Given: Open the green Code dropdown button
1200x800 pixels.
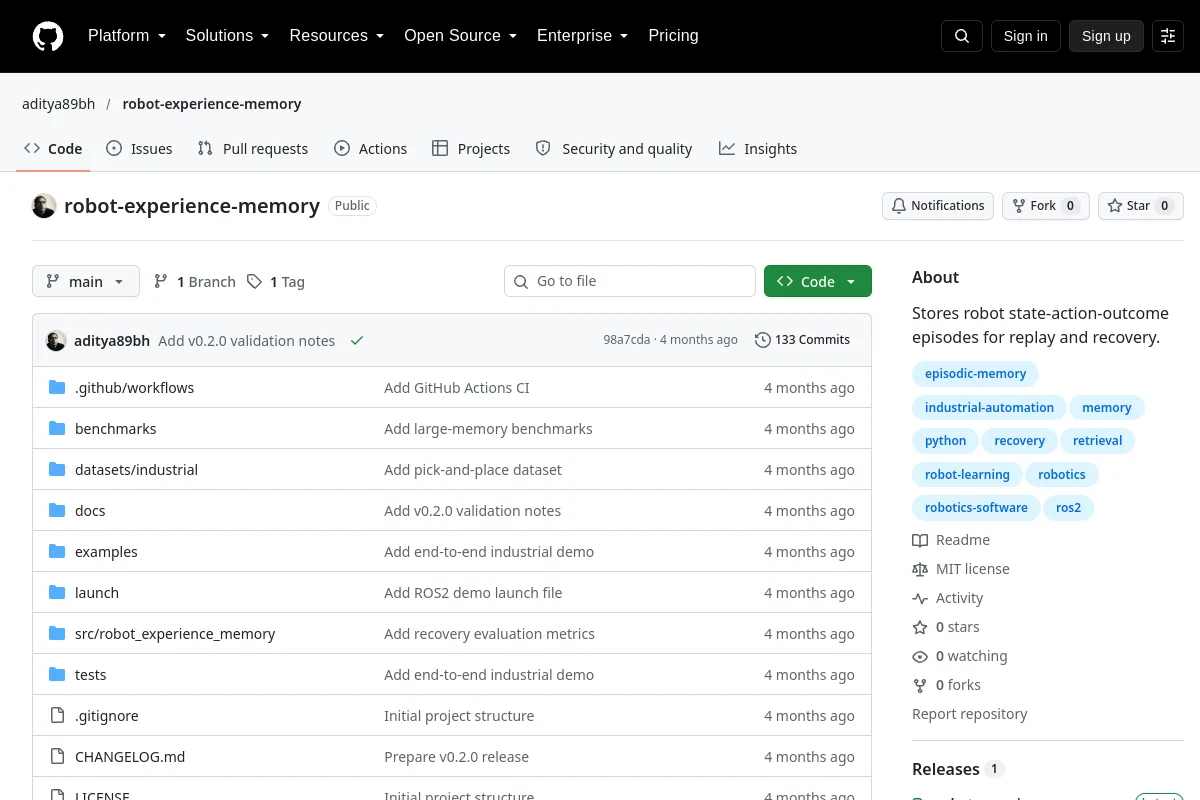Looking at the screenshot, I should (x=818, y=282).
